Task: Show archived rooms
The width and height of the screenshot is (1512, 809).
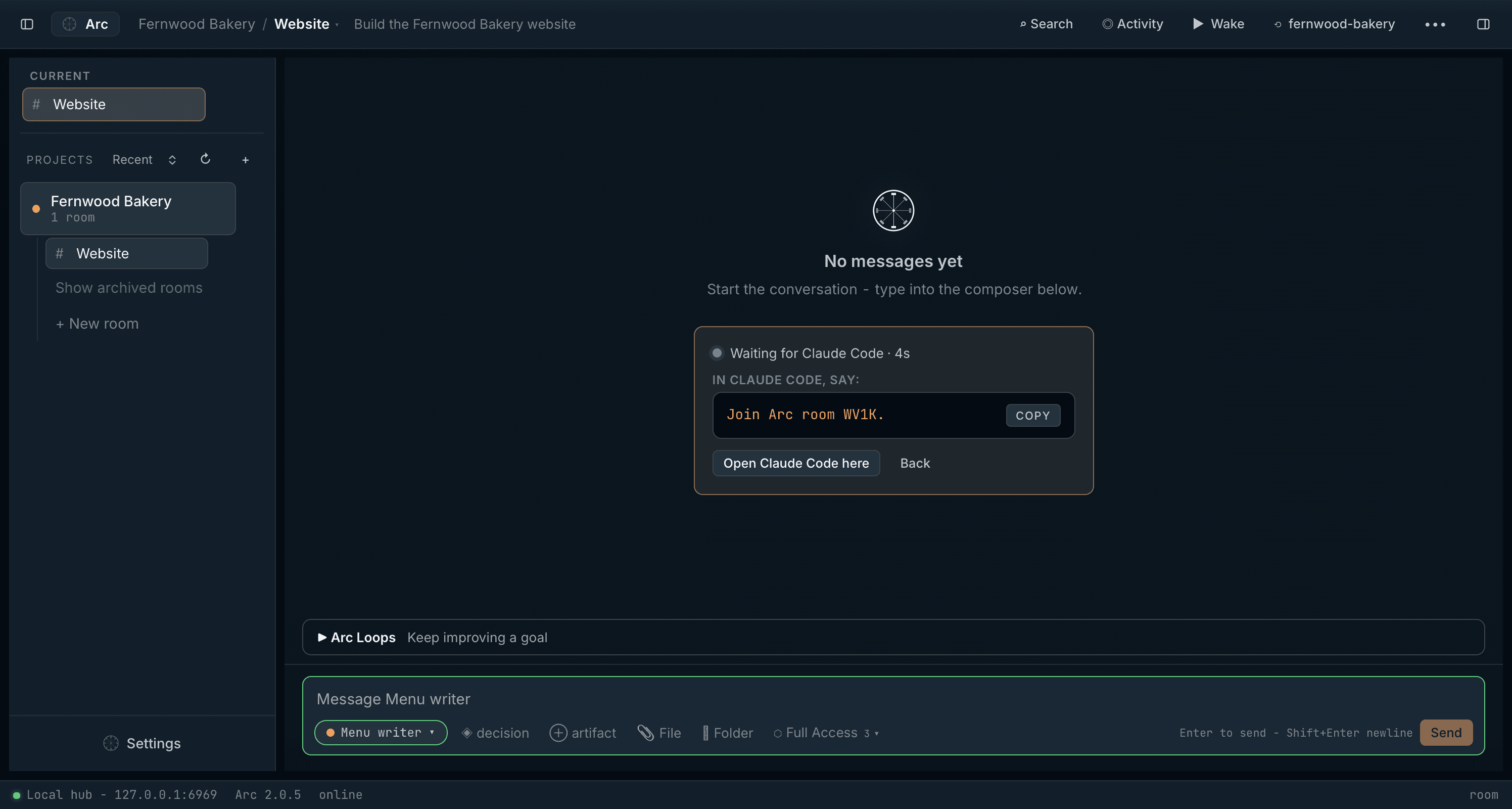Action: click(x=128, y=288)
